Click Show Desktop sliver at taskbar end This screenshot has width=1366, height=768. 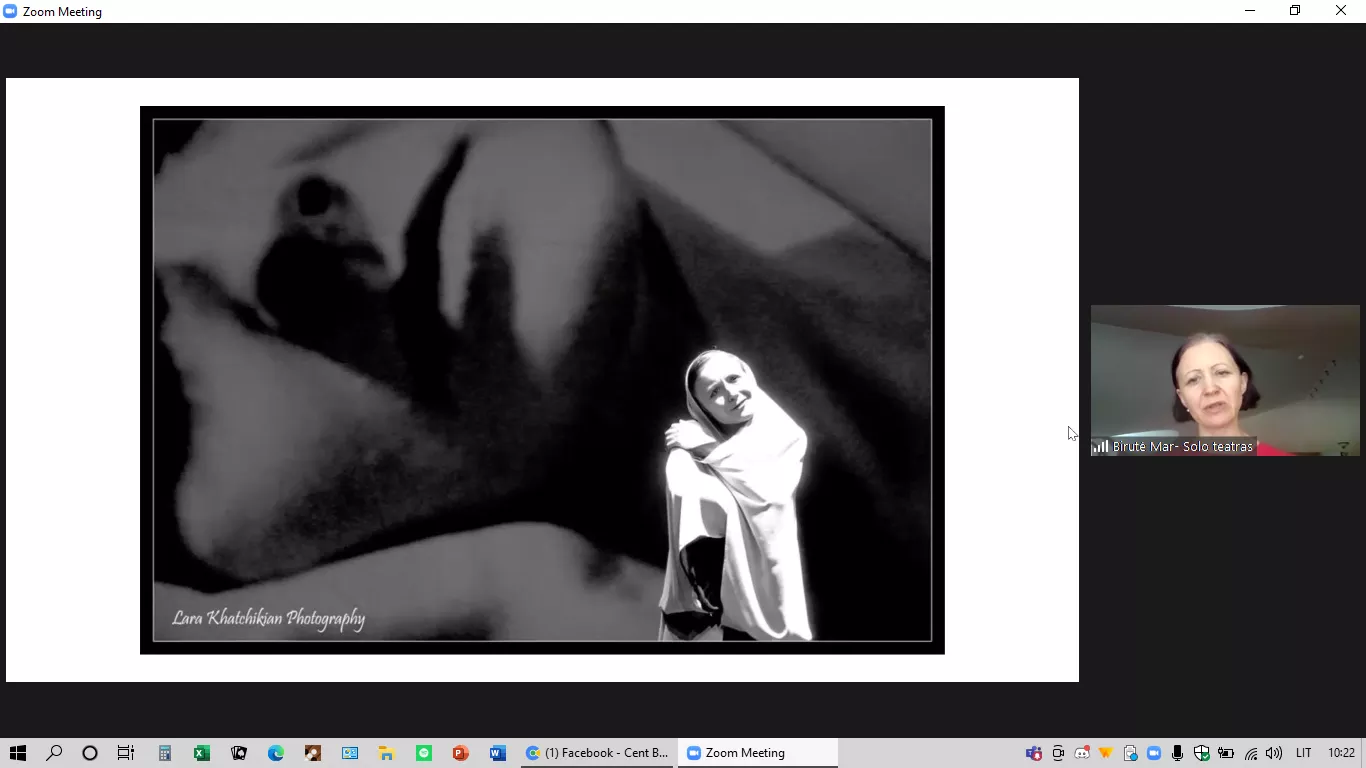1363,753
